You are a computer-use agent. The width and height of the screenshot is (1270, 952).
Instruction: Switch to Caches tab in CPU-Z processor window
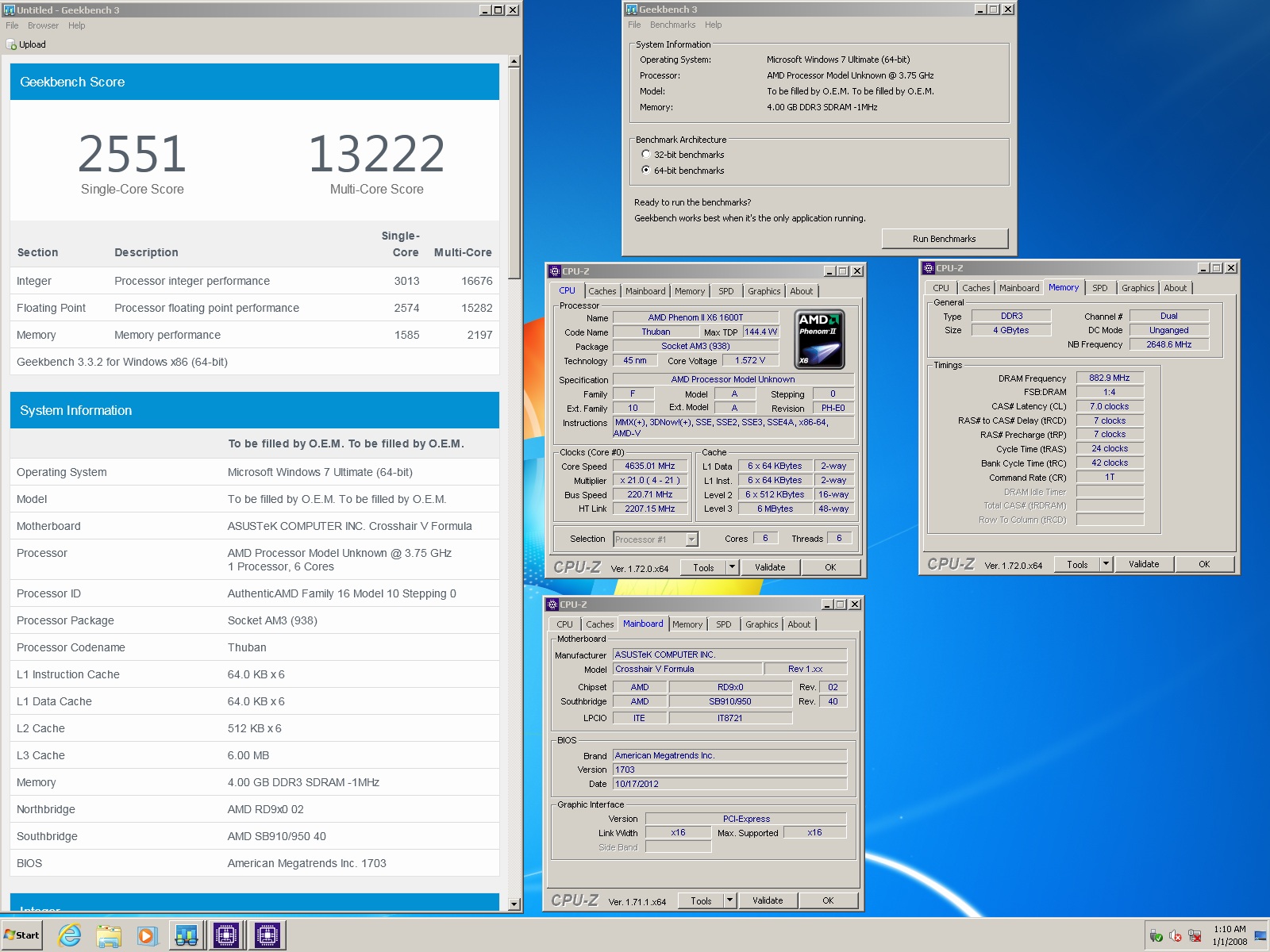click(x=602, y=291)
